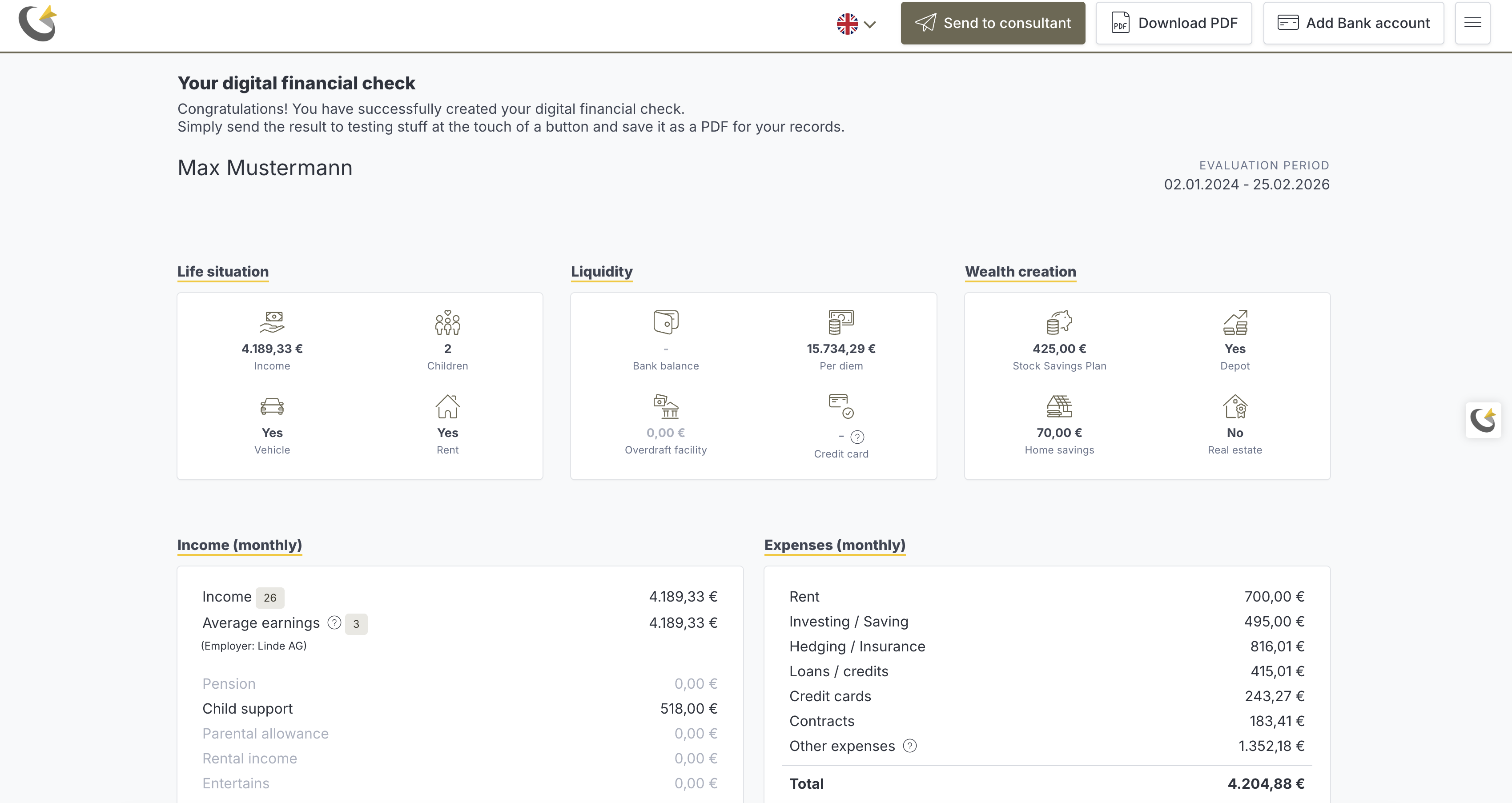Click the Loans / credits expense row
1512x803 pixels.
click(1046, 671)
